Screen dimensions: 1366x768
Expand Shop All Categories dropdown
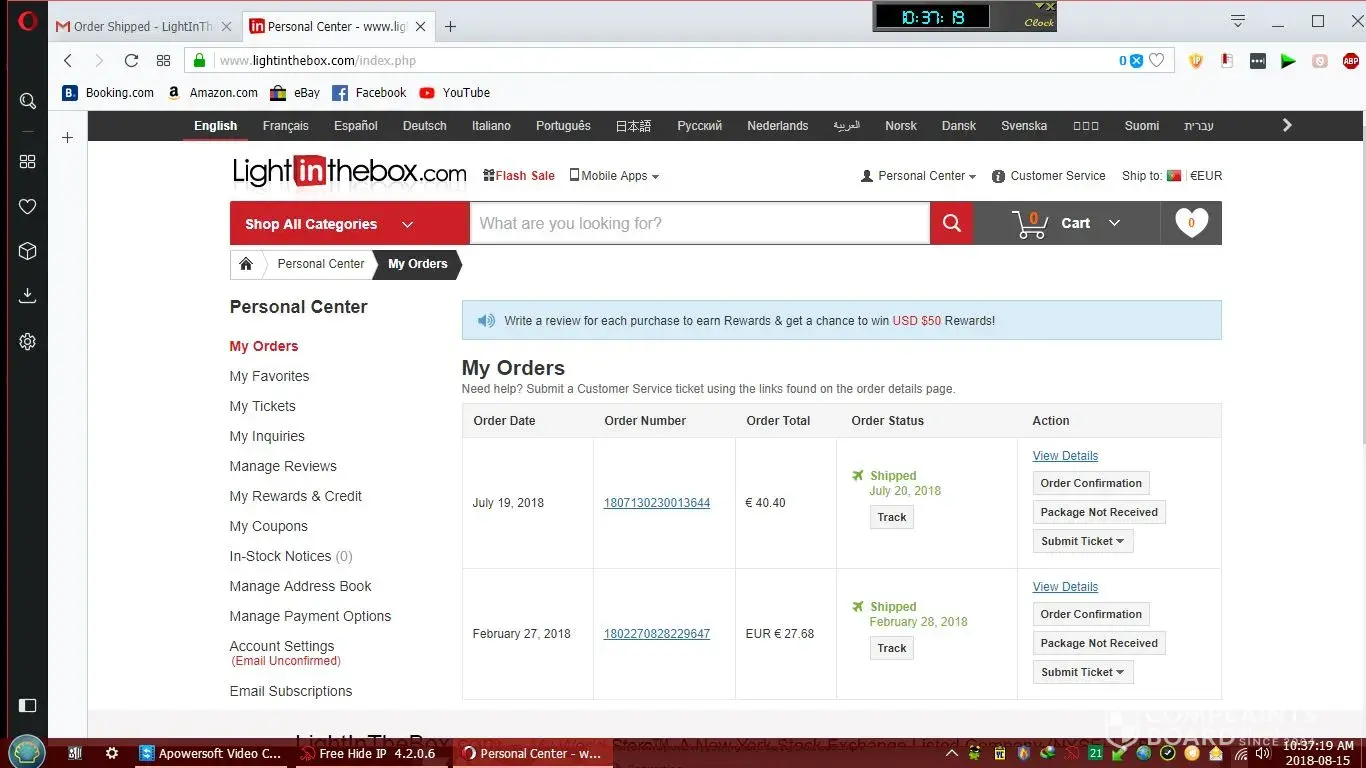click(x=350, y=223)
